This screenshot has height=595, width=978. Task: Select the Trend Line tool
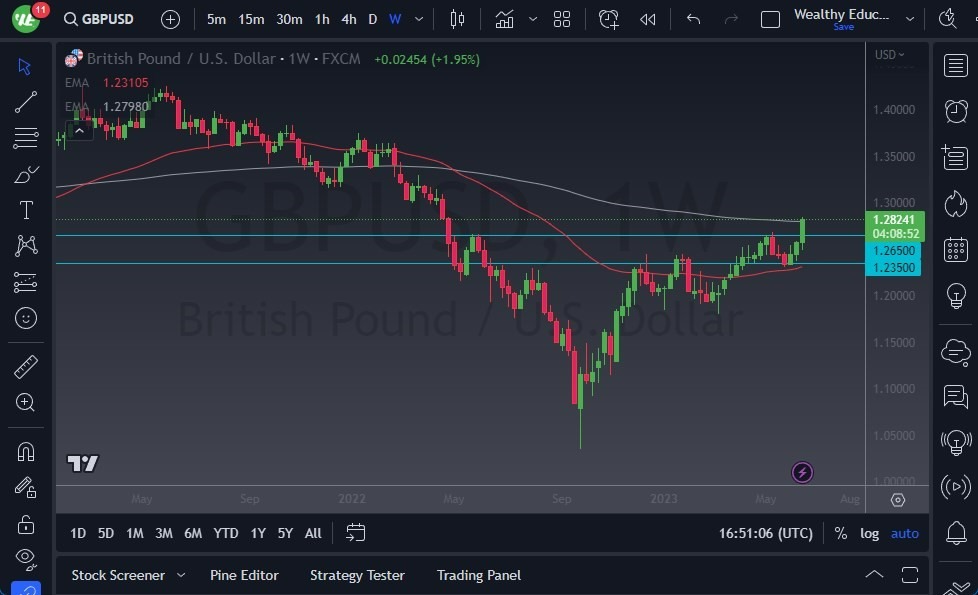27,102
